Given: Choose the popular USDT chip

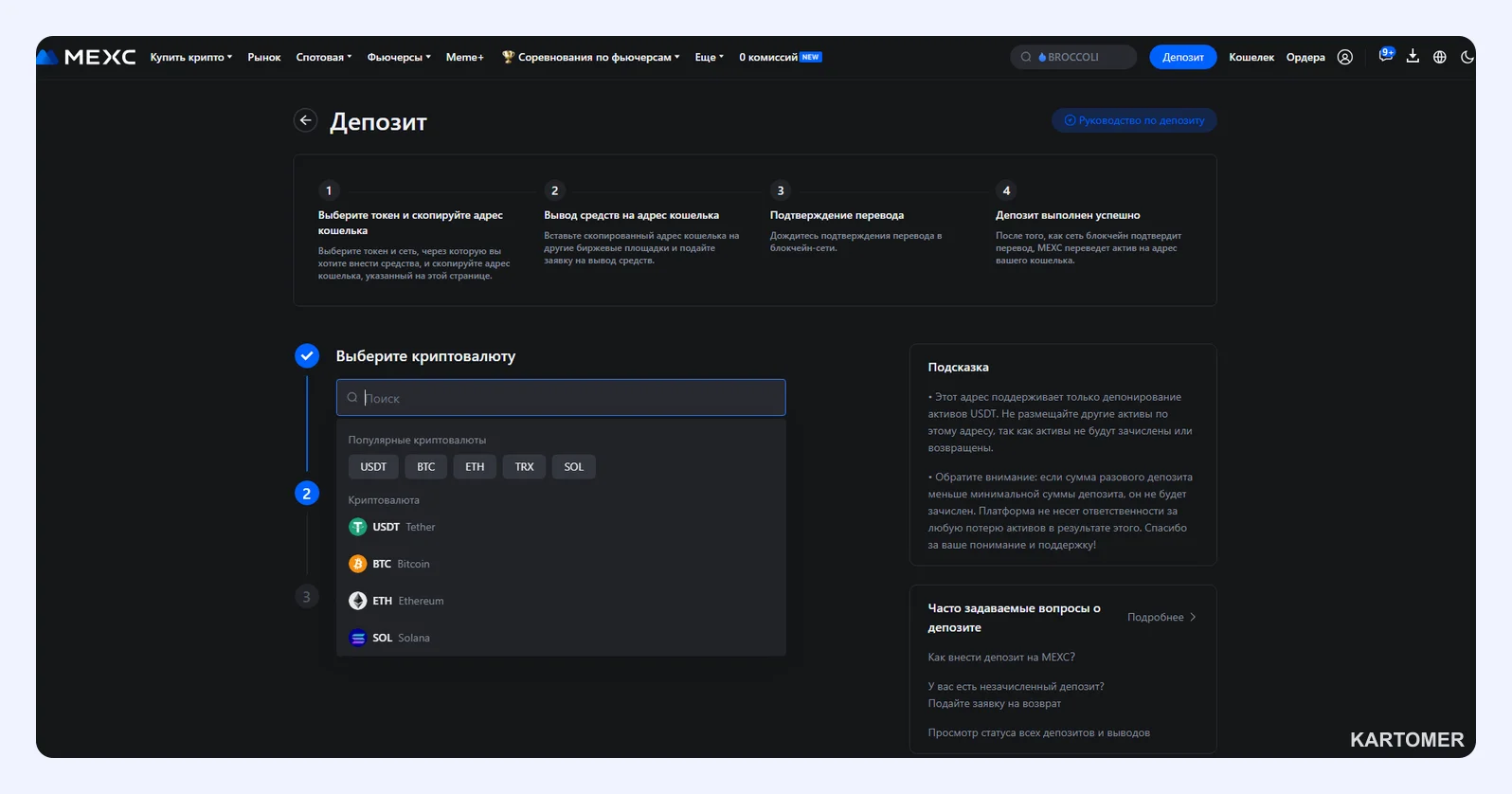Looking at the screenshot, I should coord(373,466).
